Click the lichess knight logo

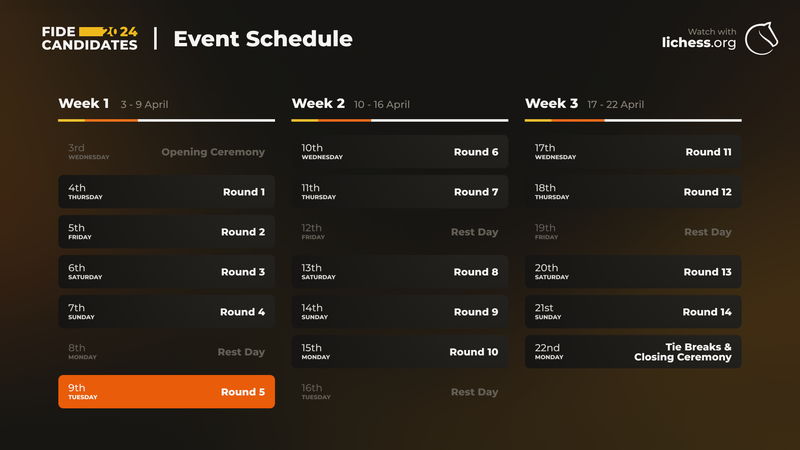[767, 38]
